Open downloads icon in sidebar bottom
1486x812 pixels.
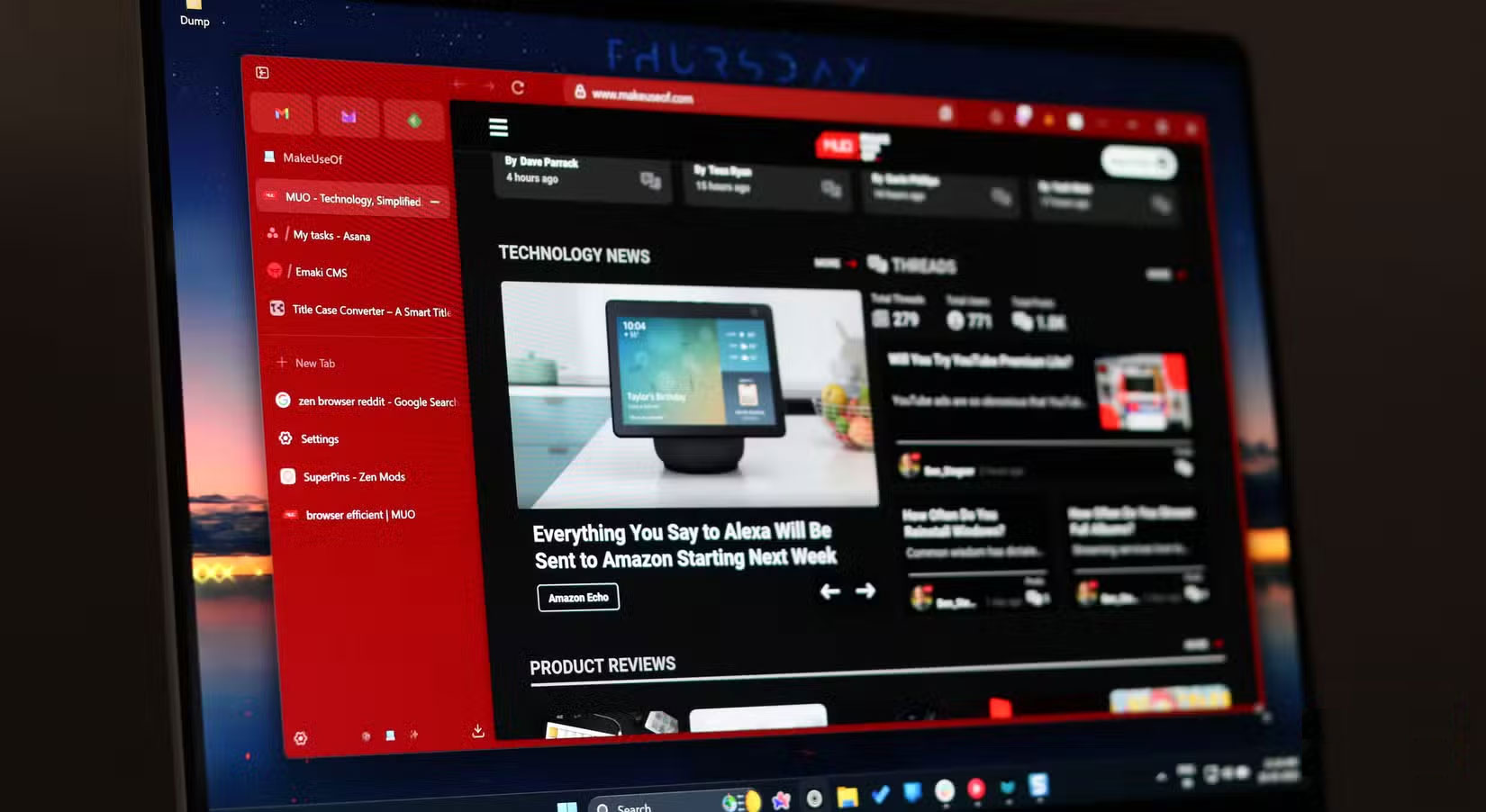478,730
